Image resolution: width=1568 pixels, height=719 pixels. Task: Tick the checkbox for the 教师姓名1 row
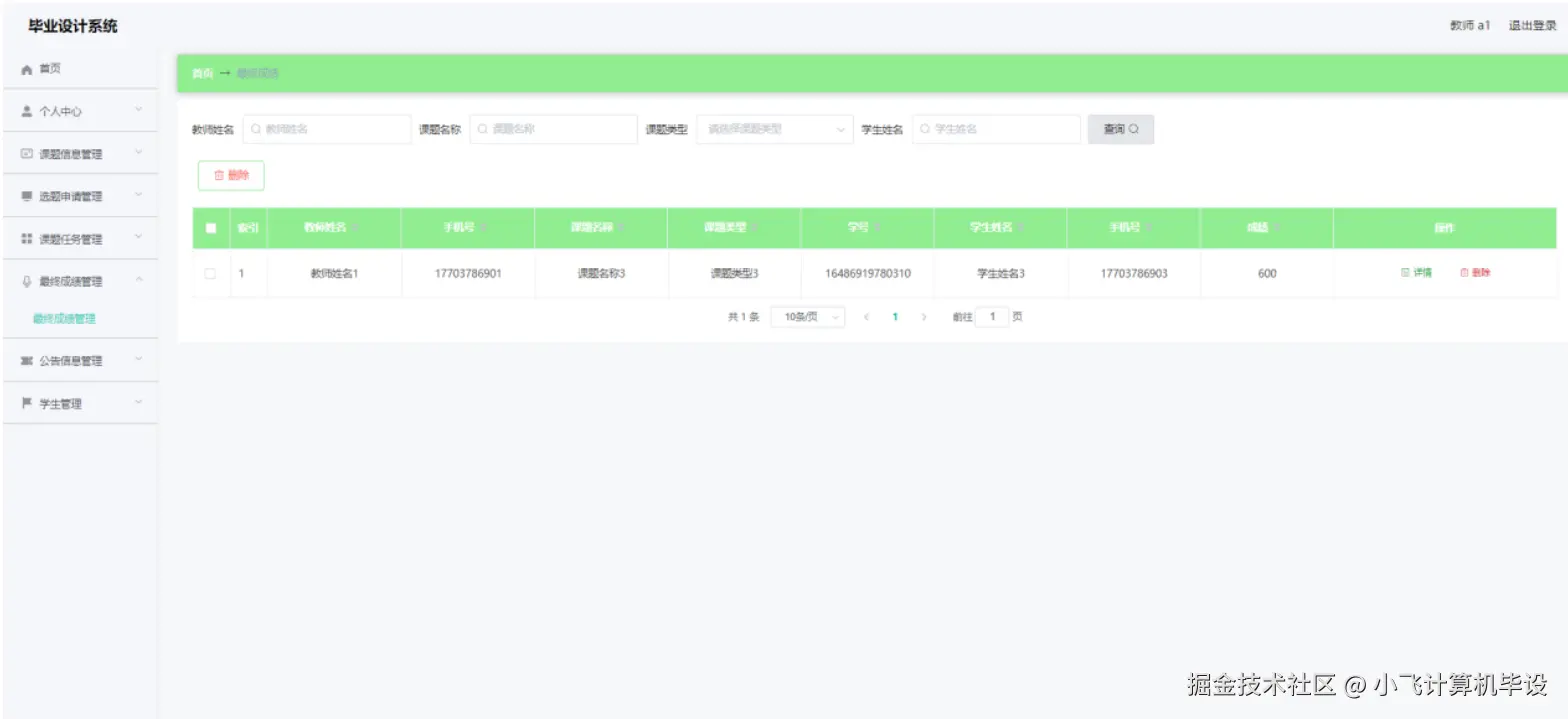pos(210,273)
